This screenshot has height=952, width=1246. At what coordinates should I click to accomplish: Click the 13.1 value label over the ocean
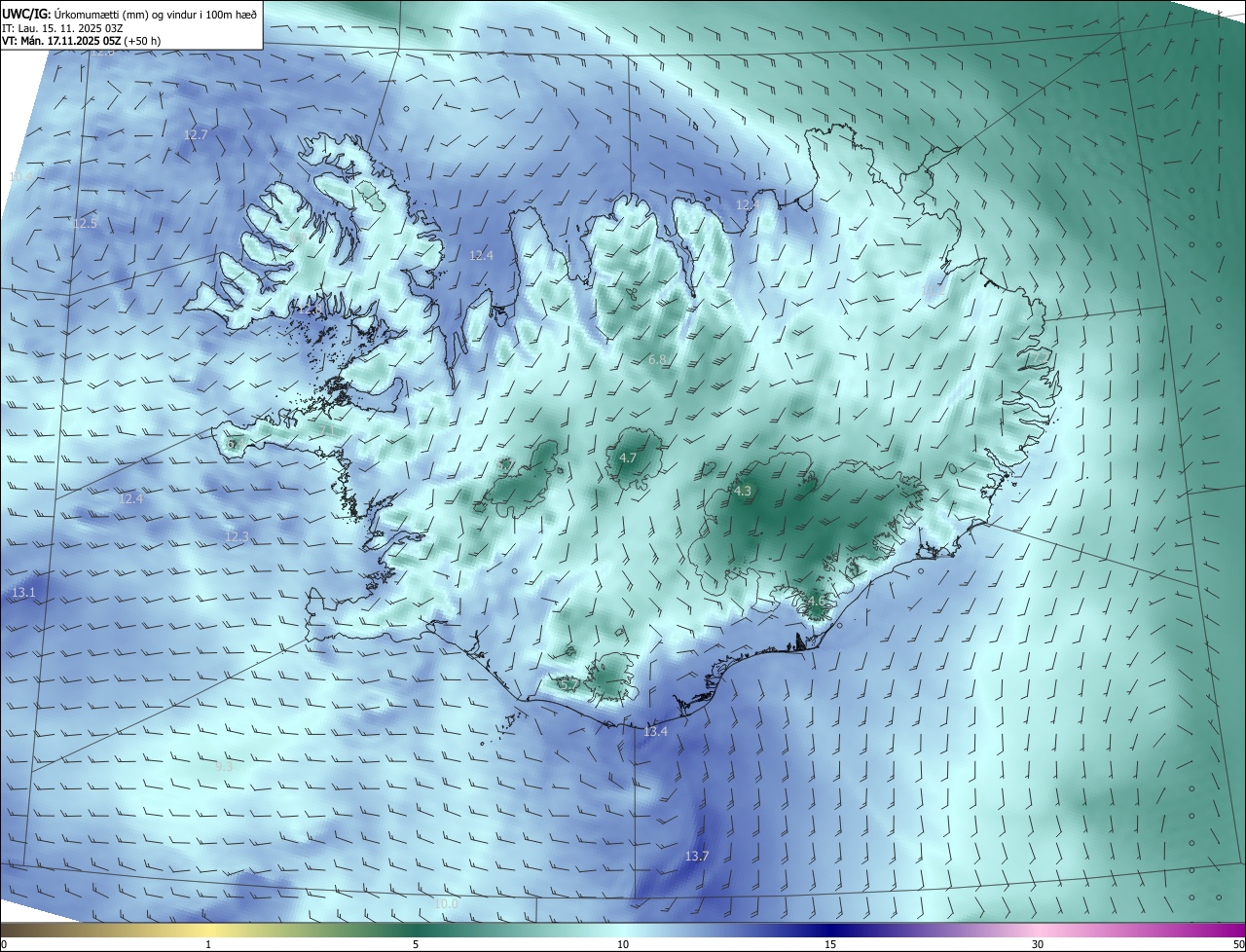[23, 592]
